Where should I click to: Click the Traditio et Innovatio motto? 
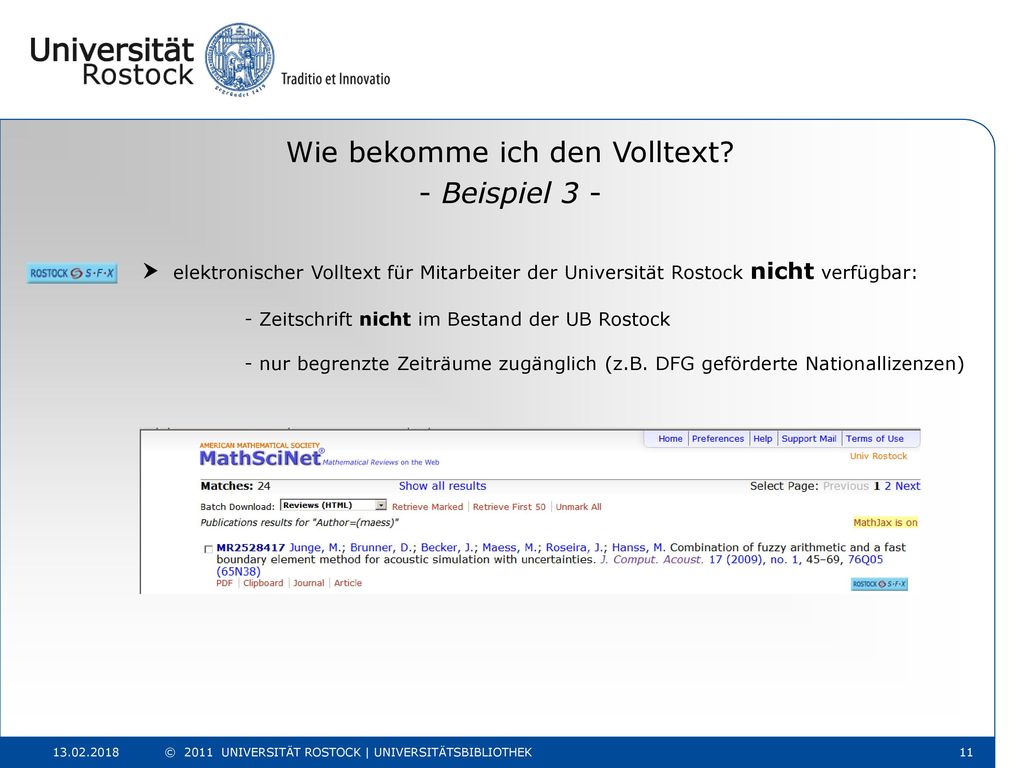[336, 79]
